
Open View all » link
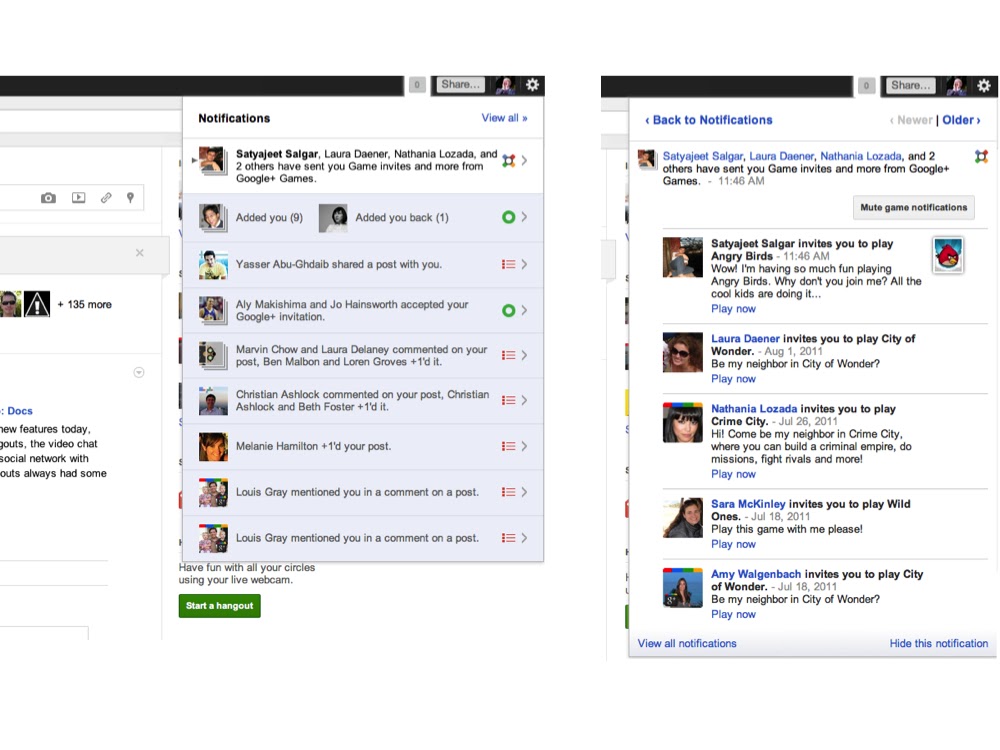(504, 118)
